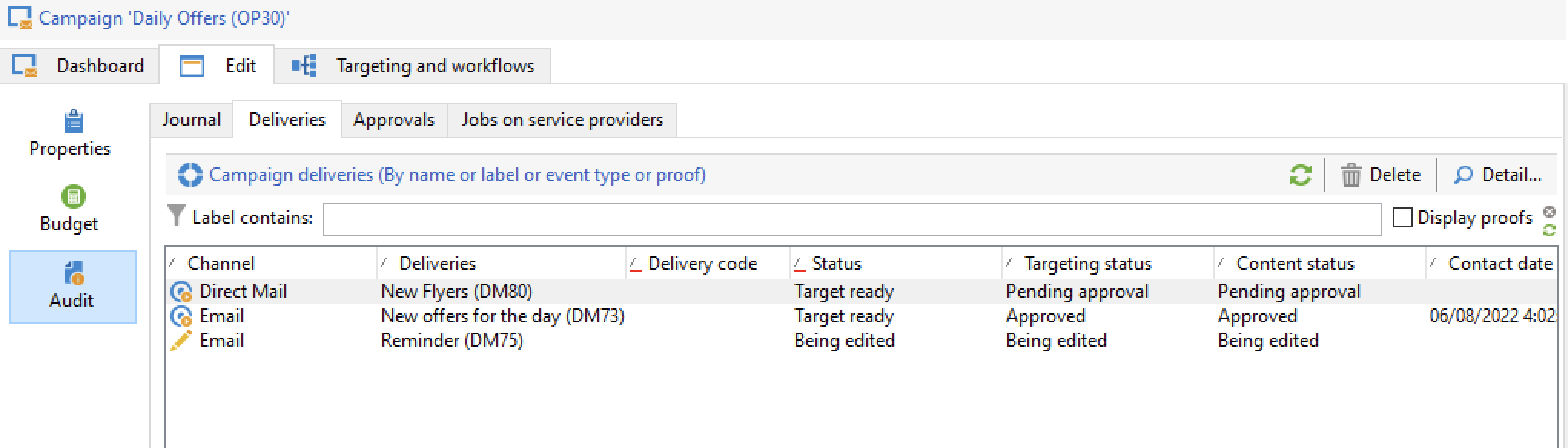Click the Label contains text field
This screenshot has height=448, width=1568.
[851, 219]
